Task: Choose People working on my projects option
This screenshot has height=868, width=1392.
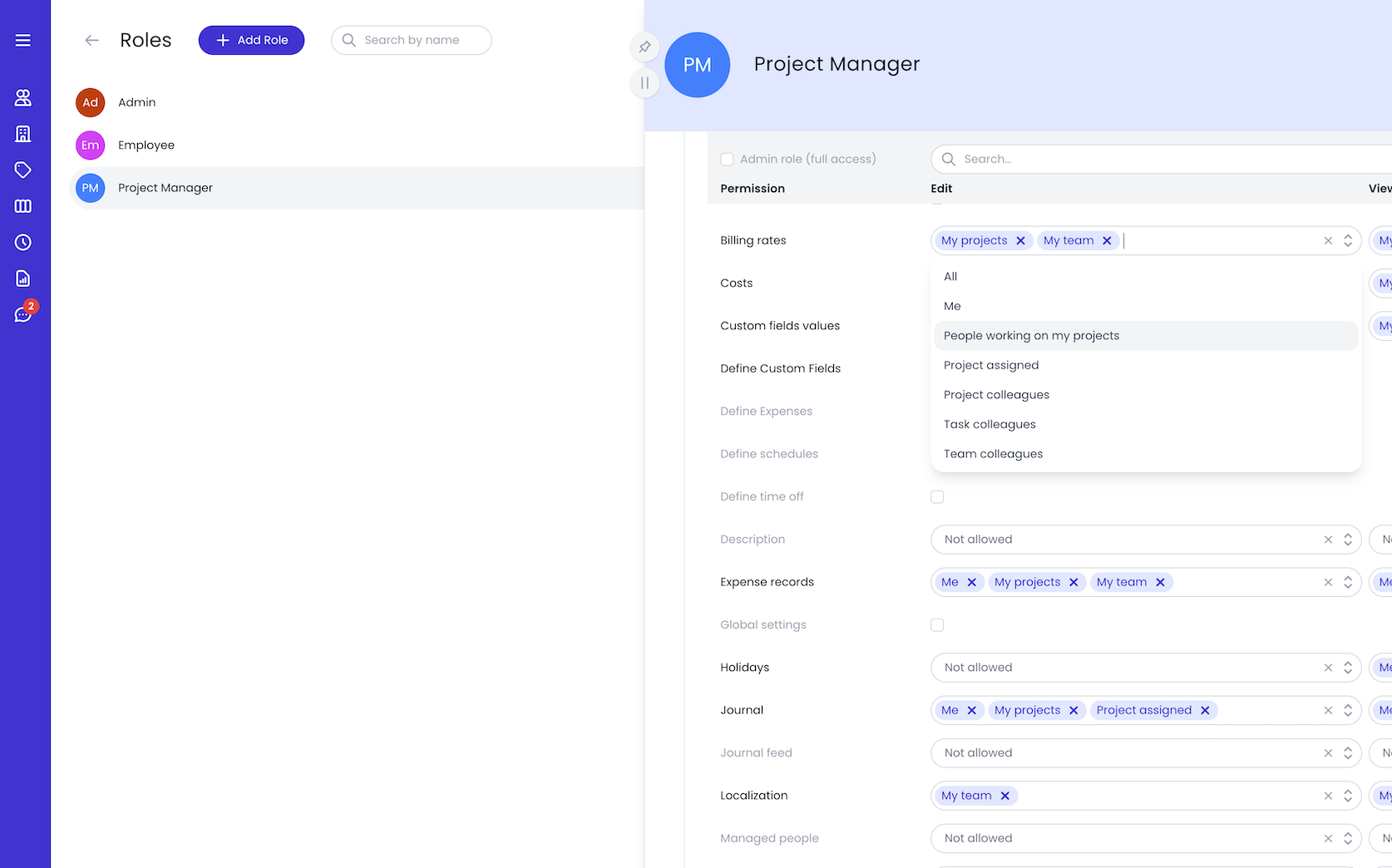Action: 1146,336
